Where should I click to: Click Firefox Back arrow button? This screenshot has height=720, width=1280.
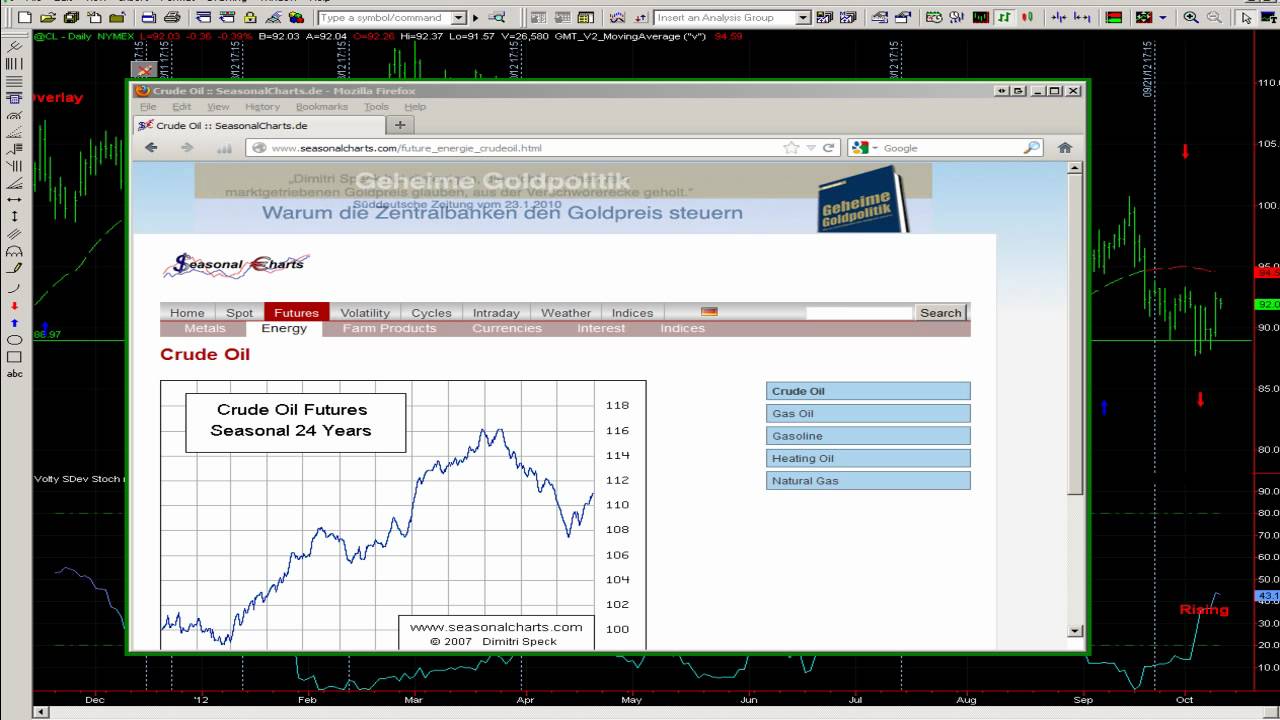(x=151, y=147)
